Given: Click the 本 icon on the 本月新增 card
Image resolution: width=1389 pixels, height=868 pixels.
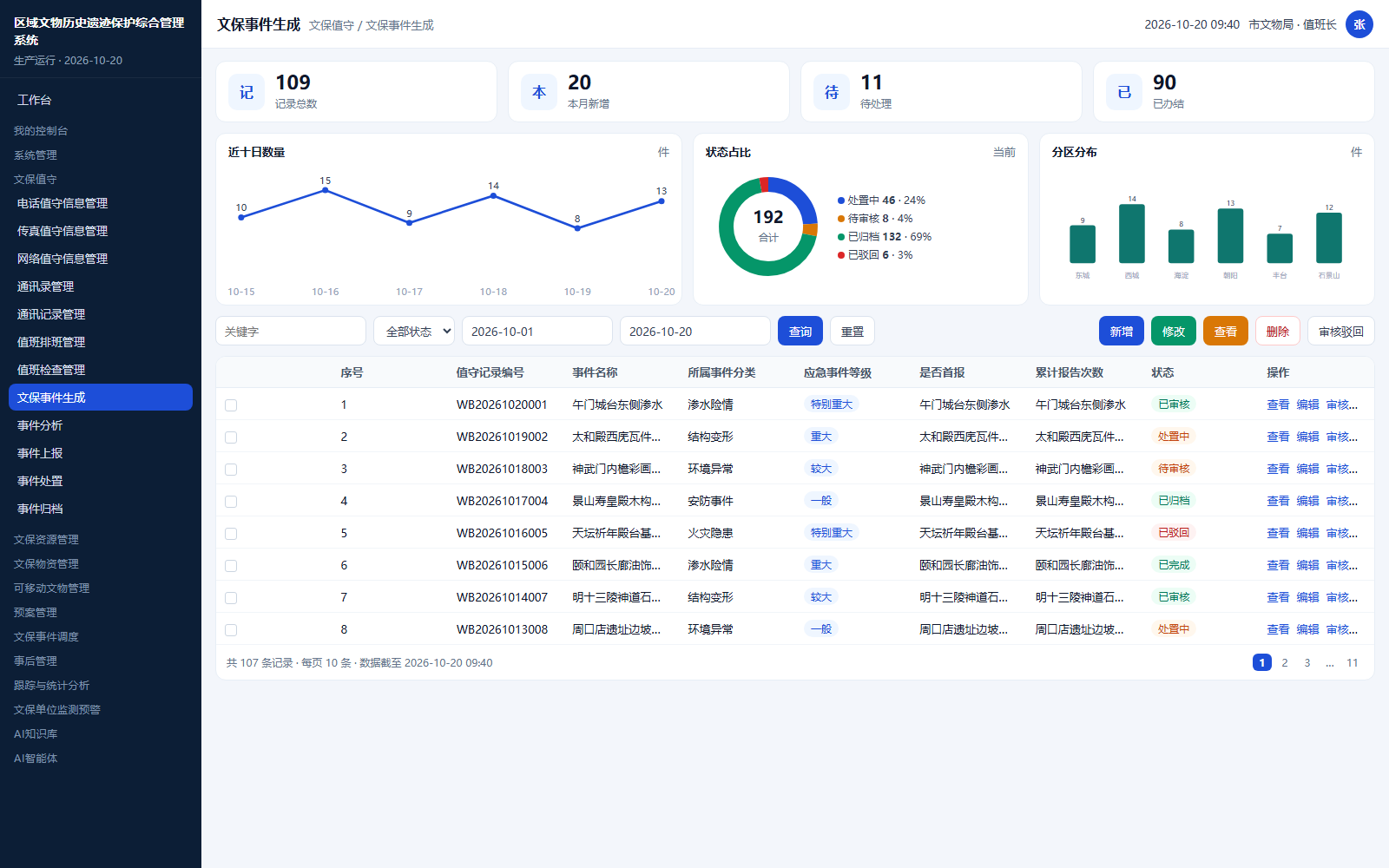Looking at the screenshot, I should [x=539, y=92].
